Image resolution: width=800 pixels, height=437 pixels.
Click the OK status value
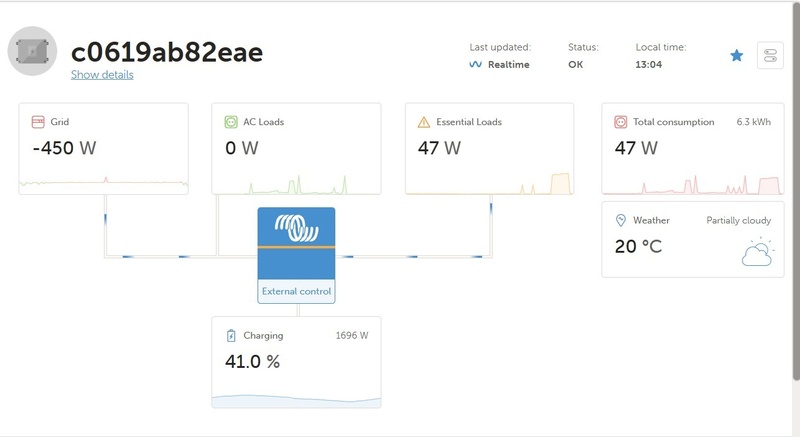point(576,64)
